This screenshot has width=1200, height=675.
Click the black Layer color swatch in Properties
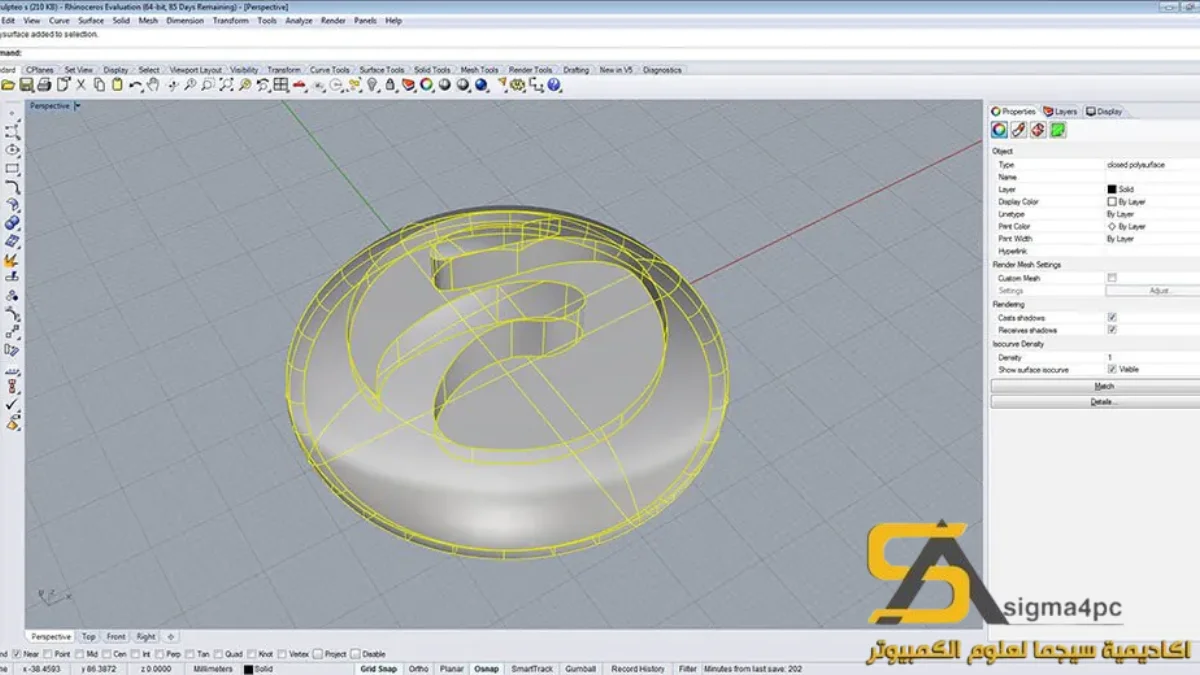tap(1112, 189)
